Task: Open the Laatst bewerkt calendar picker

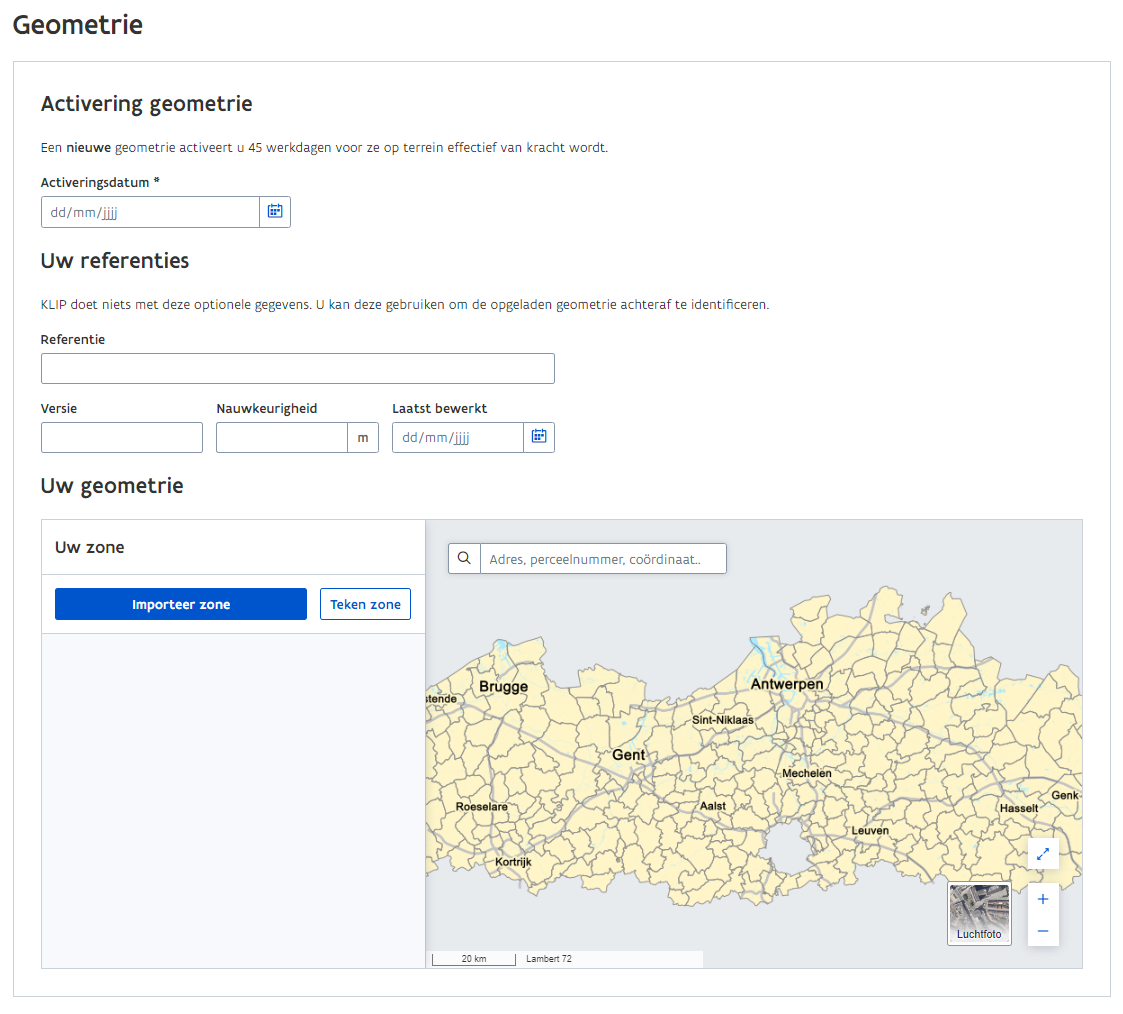Action: coord(539,437)
